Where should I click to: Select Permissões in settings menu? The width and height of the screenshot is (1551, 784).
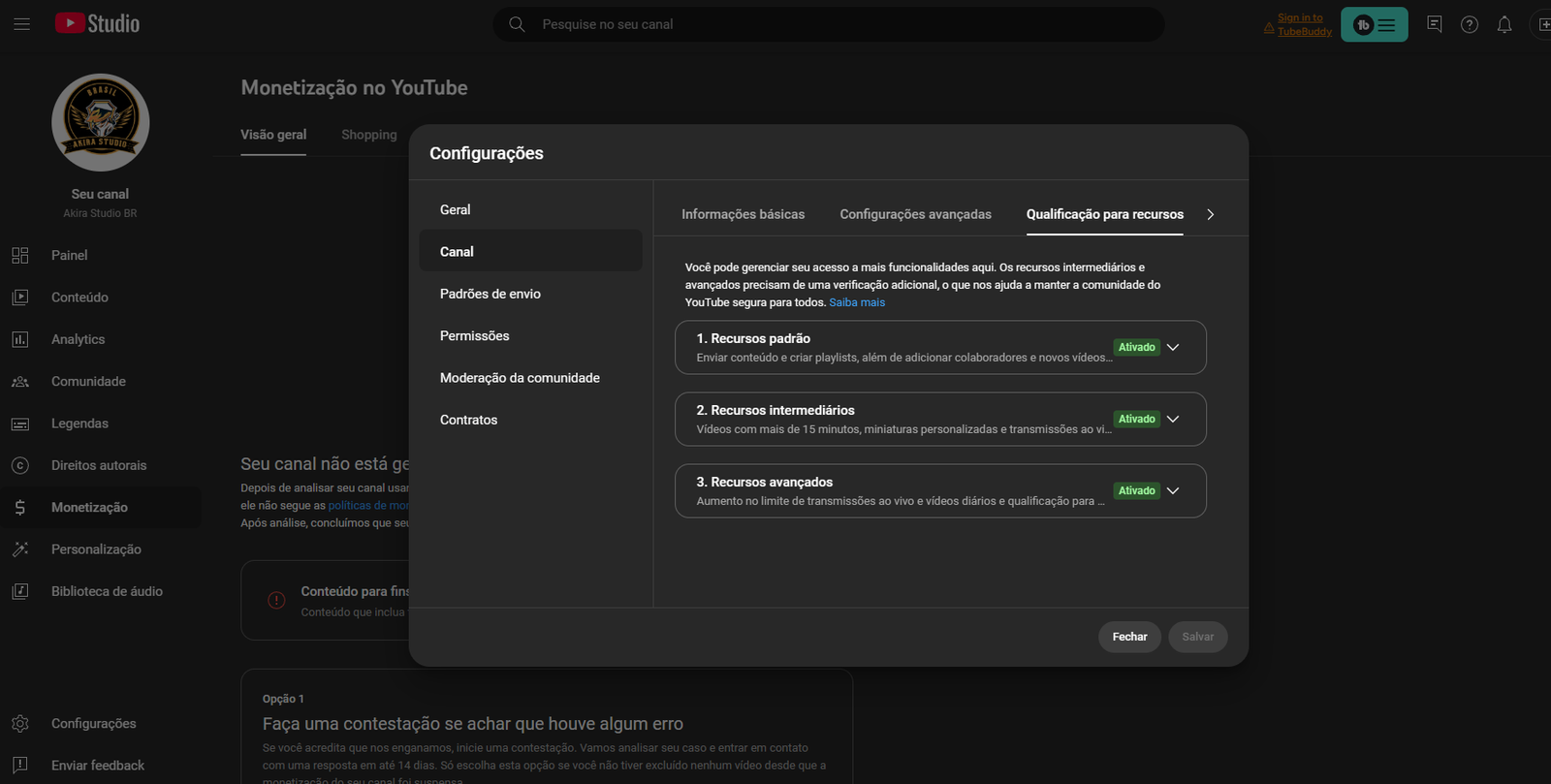point(474,336)
